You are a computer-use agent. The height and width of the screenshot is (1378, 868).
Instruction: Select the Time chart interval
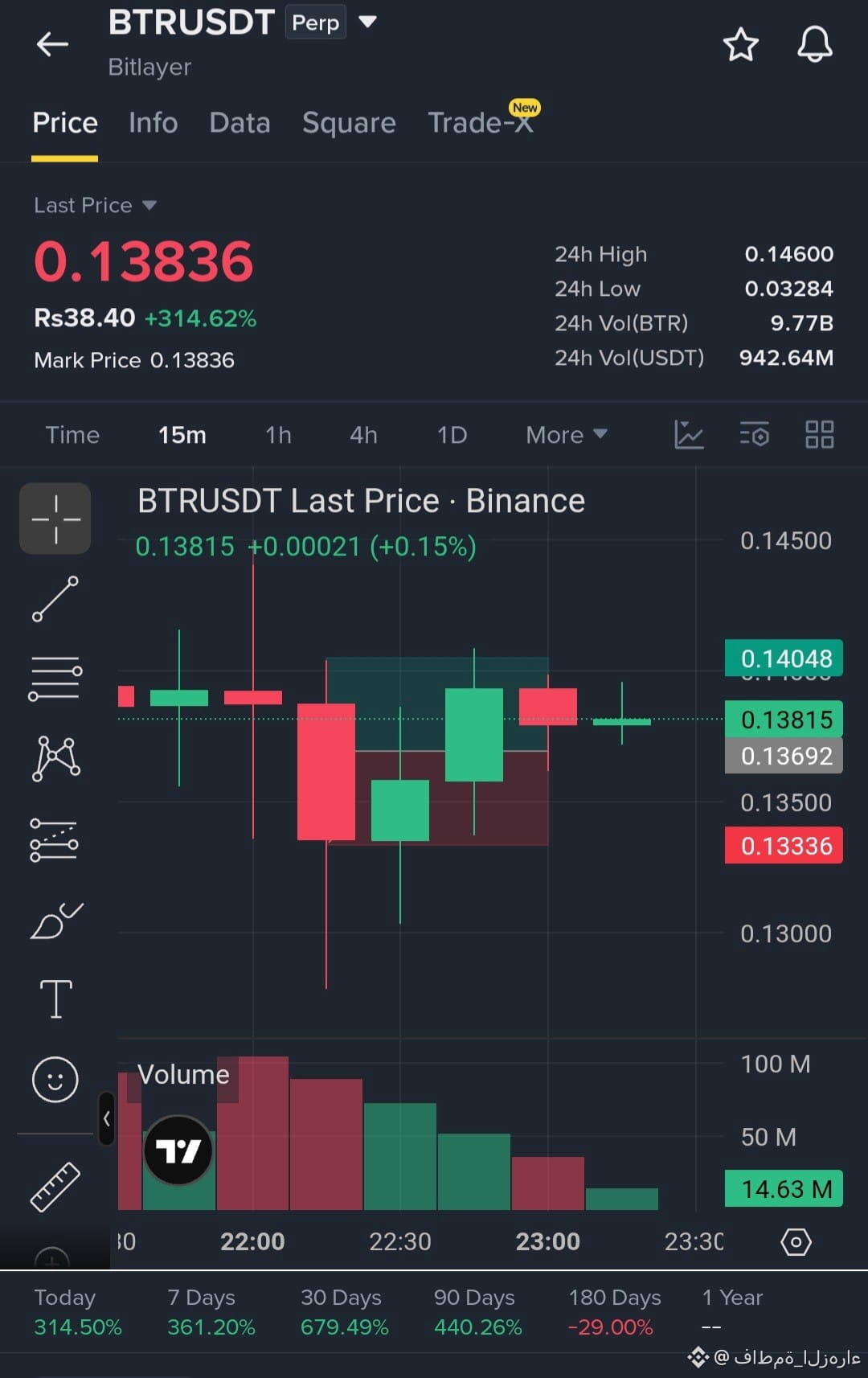[x=72, y=435]
